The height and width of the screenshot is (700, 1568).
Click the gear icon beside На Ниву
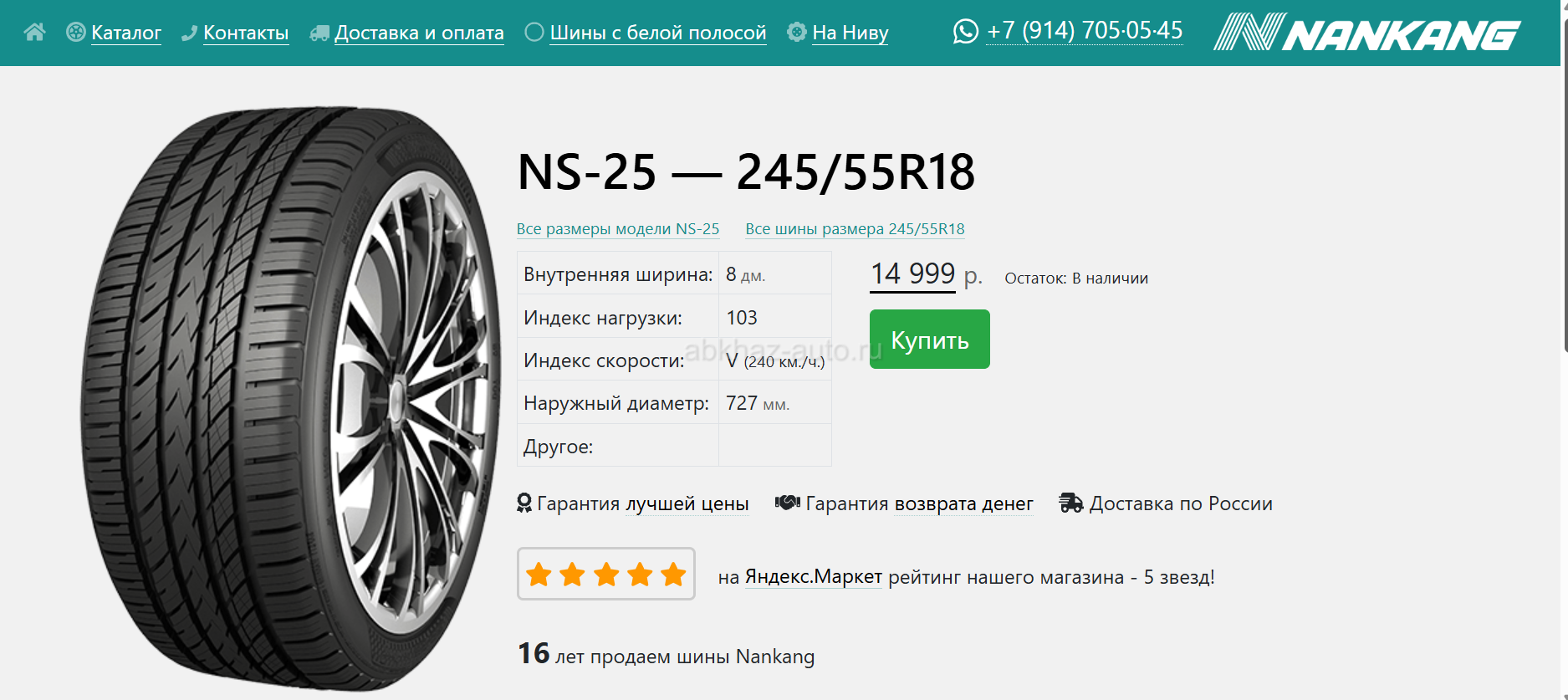(x=797, y=33)
